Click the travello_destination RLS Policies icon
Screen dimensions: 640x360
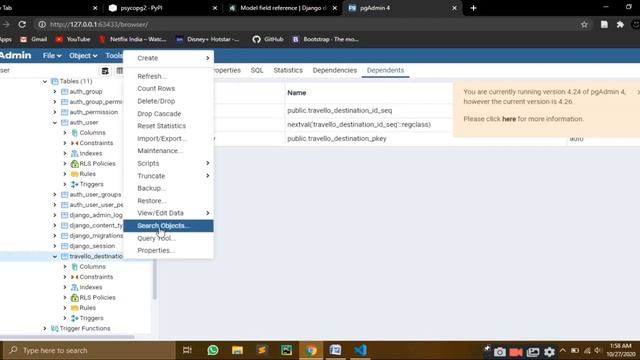[x=74, y=298]
